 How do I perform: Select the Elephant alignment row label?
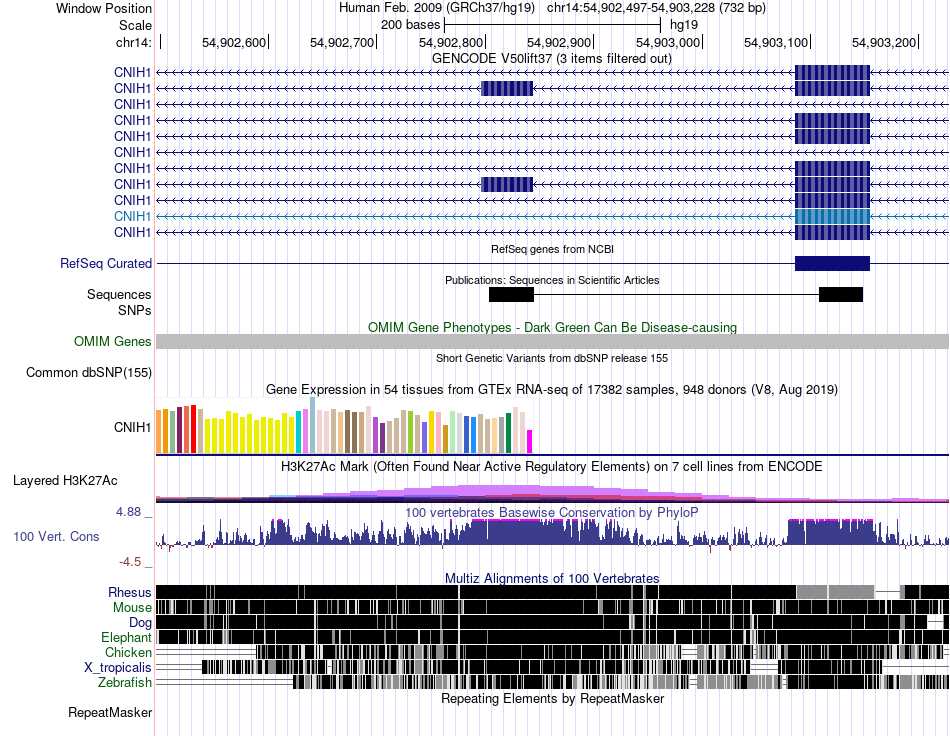pos(126,638)
